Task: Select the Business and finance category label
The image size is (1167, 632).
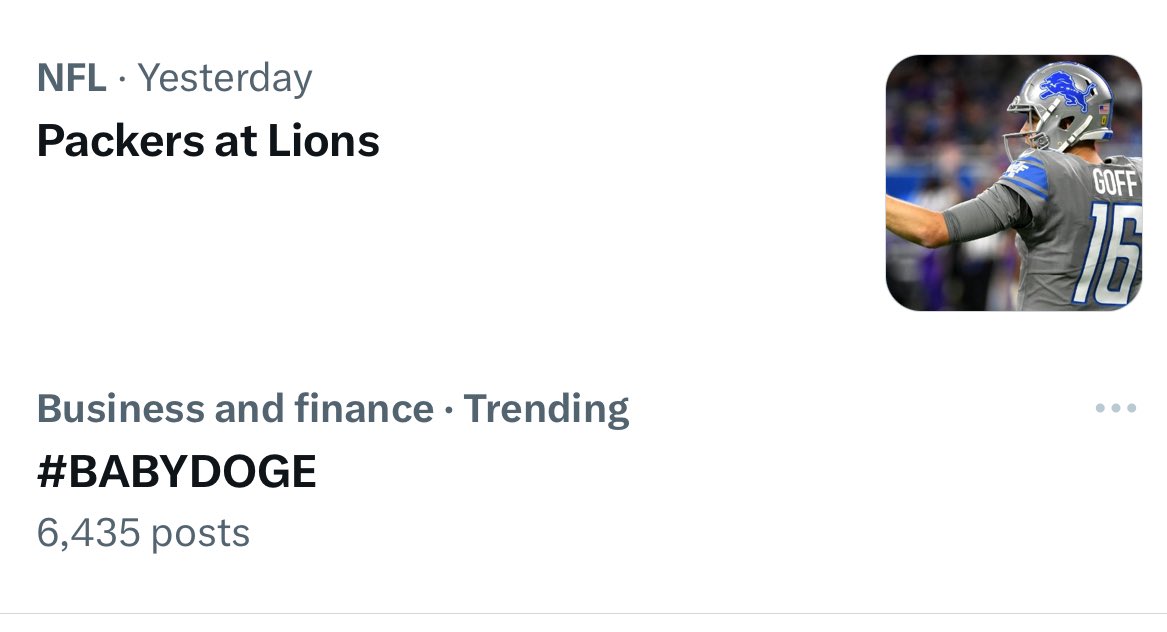Action: coord(234,409)
